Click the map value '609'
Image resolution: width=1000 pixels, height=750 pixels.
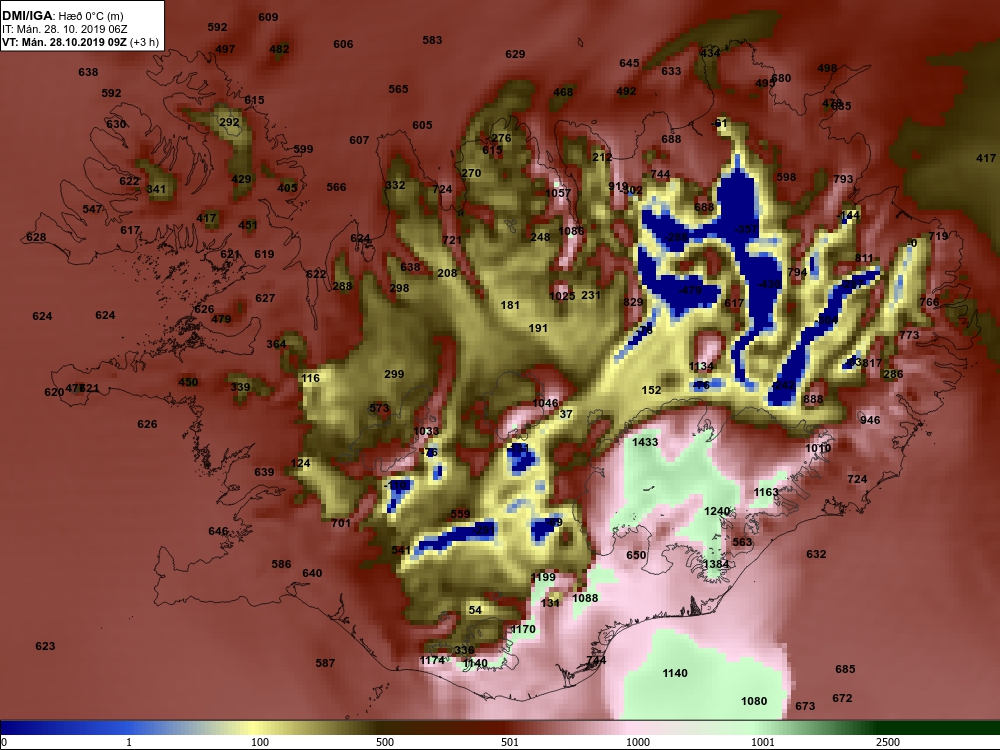tap(268, 17)
